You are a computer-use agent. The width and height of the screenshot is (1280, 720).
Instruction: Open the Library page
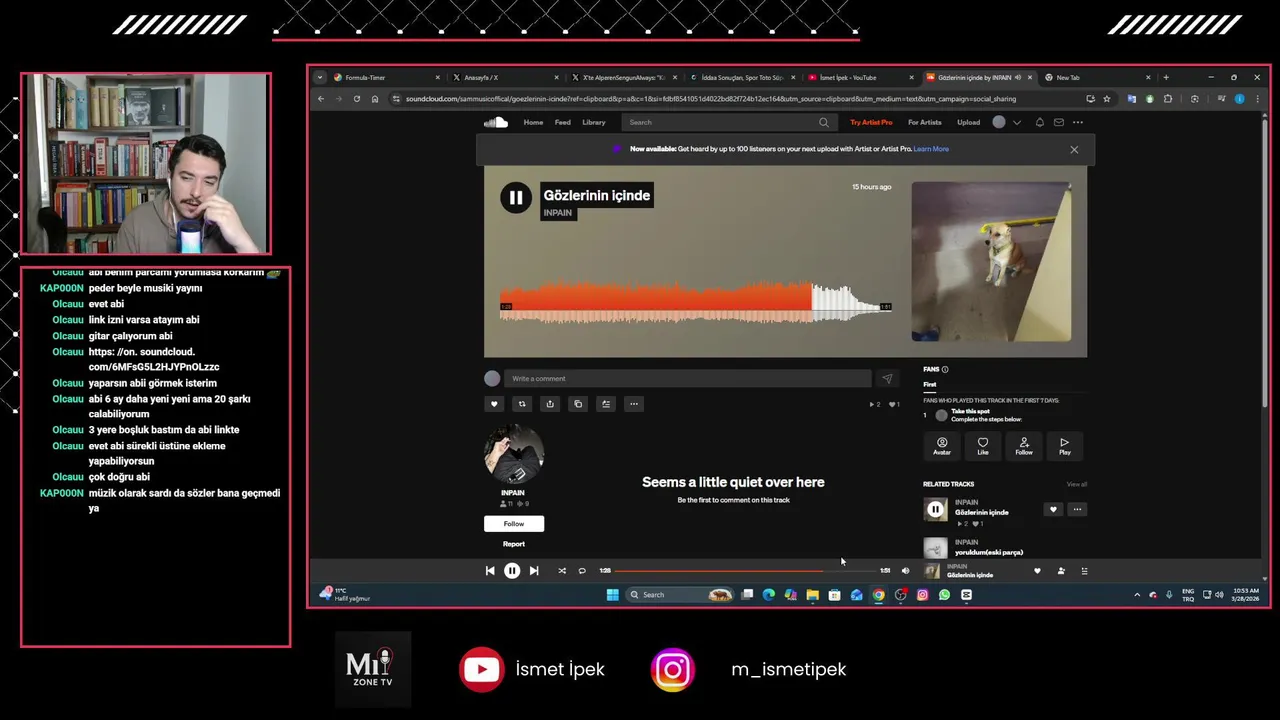coord(594,122)
